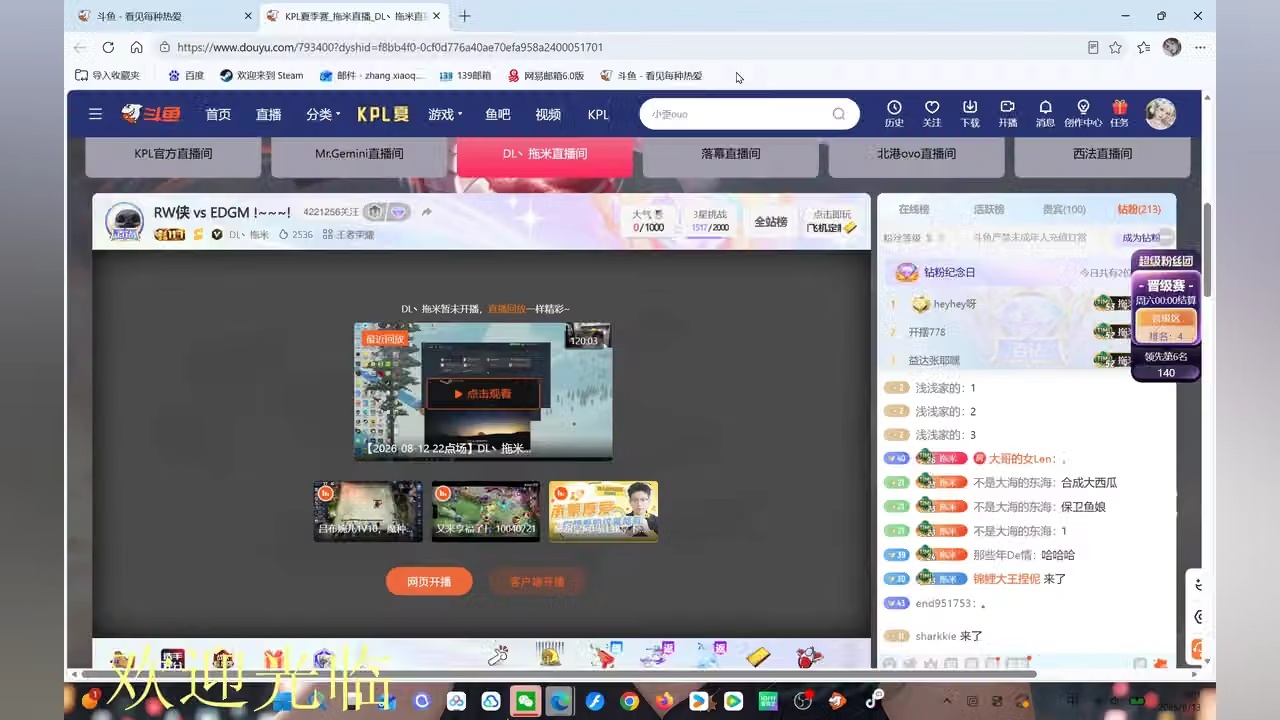Click the 客户端开播 button
Image resolution: width=1280 pixels, height=720 pixels.
pos(537,581)
